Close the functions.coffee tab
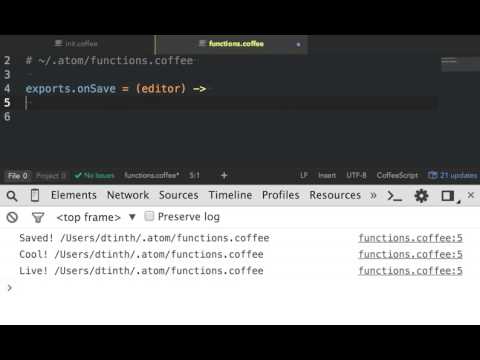The height and width of the screenshot is (360, 480). [x=298, y=44]
